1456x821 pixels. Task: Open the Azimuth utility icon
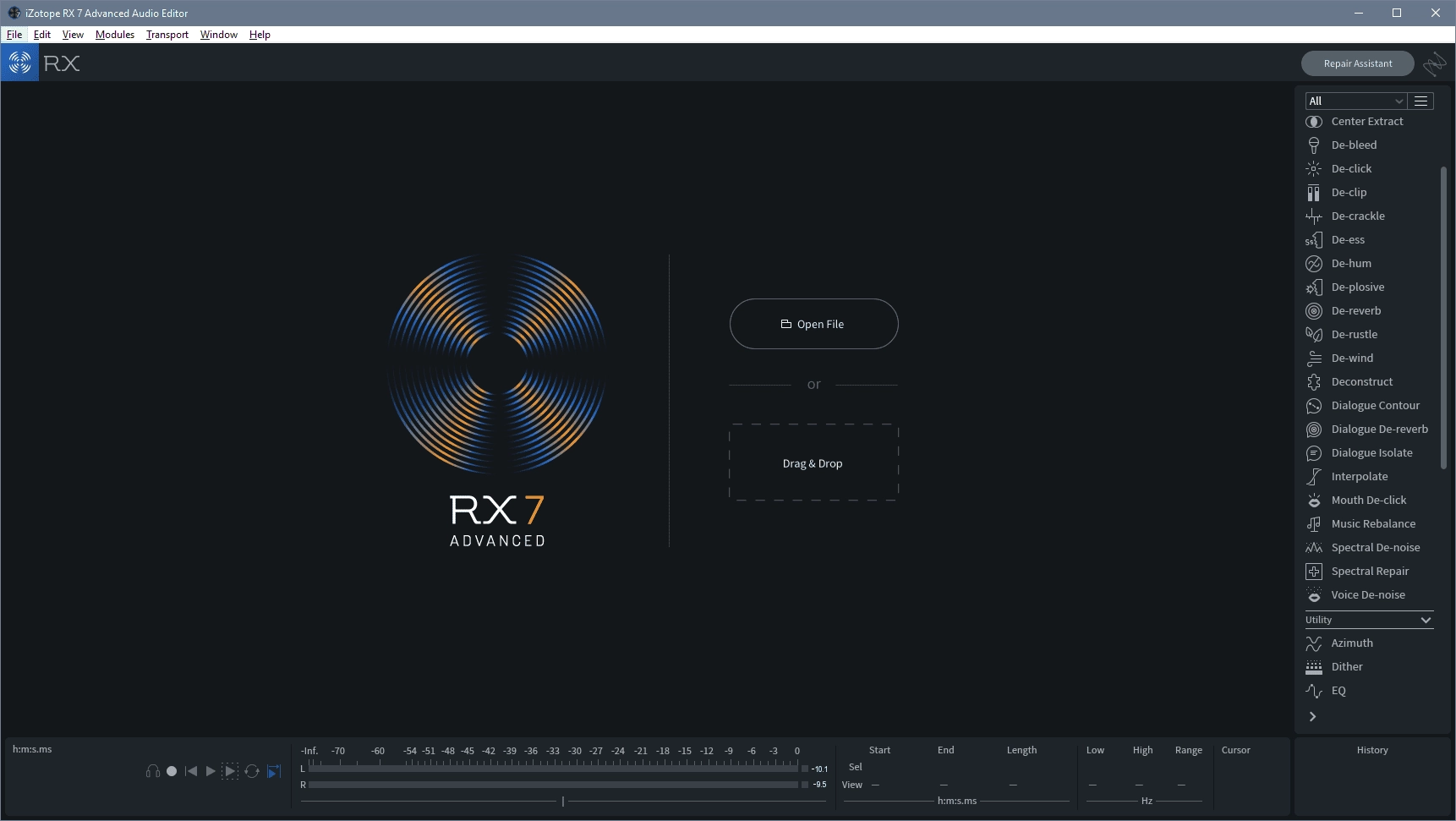tap(1314, 643)
